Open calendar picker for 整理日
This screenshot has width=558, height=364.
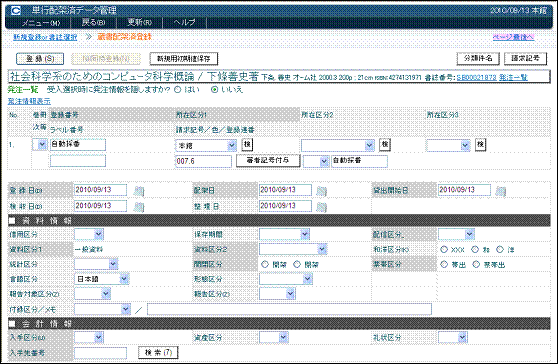coord(321,207)
